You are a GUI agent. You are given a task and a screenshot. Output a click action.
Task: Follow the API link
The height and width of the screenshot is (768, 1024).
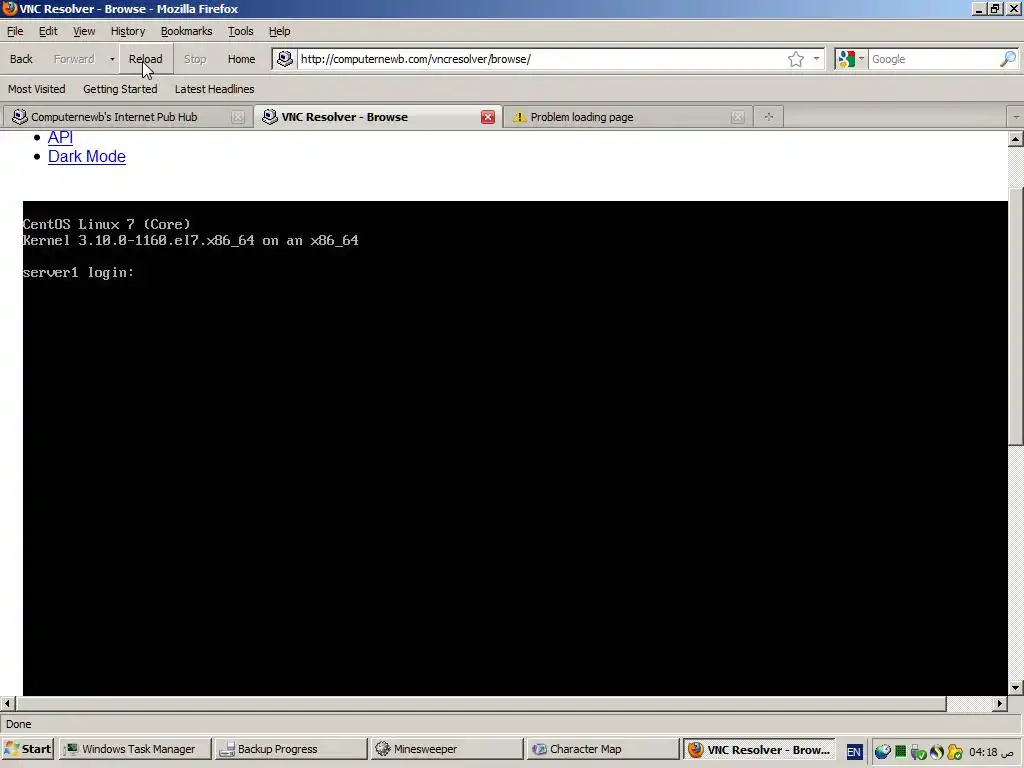coord(60,137)
